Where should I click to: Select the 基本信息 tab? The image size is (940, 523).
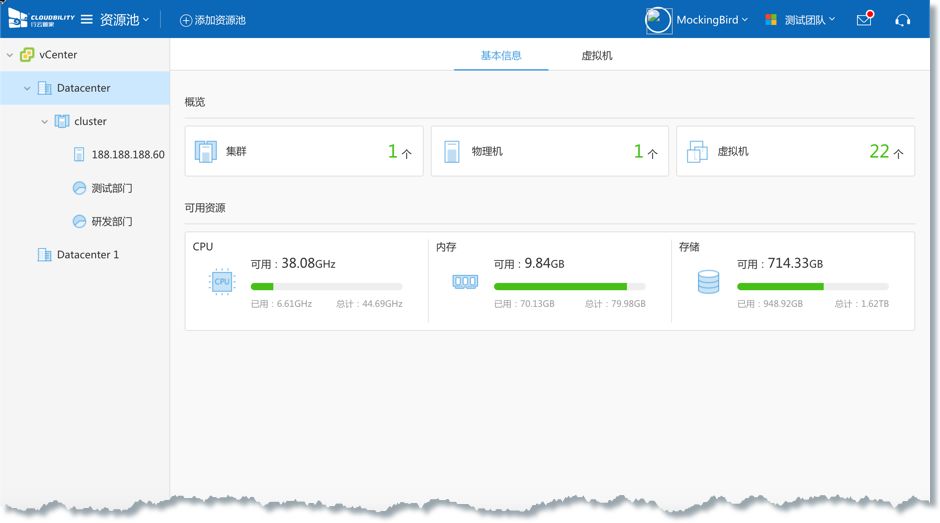pyautogui.click(x=501, y=56)
